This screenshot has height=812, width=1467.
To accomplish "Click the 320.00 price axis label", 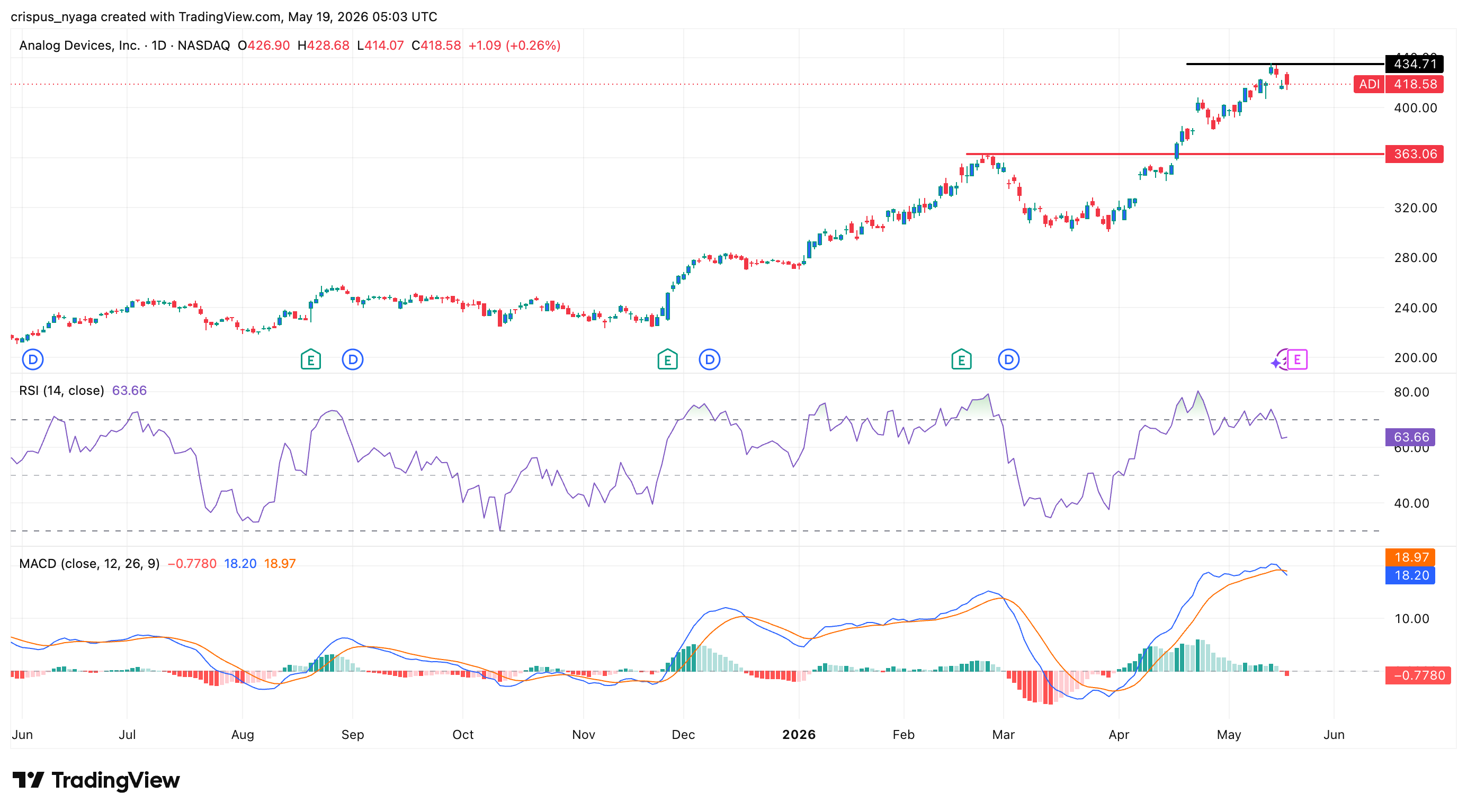I will [x=1416, y=207].
